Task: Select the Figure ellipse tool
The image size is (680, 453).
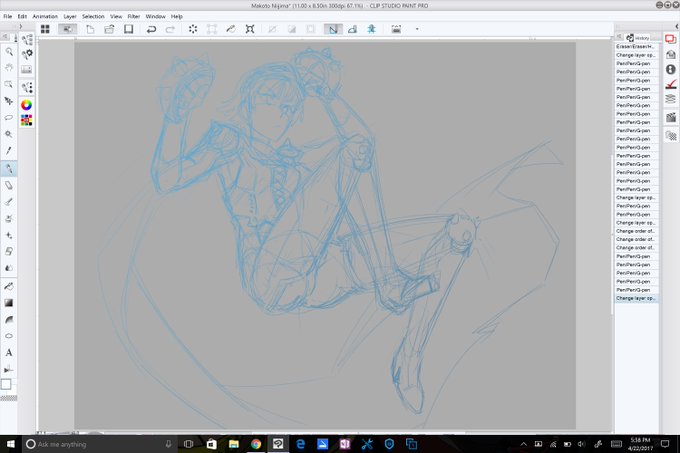Action: click(x=9, y=336)
